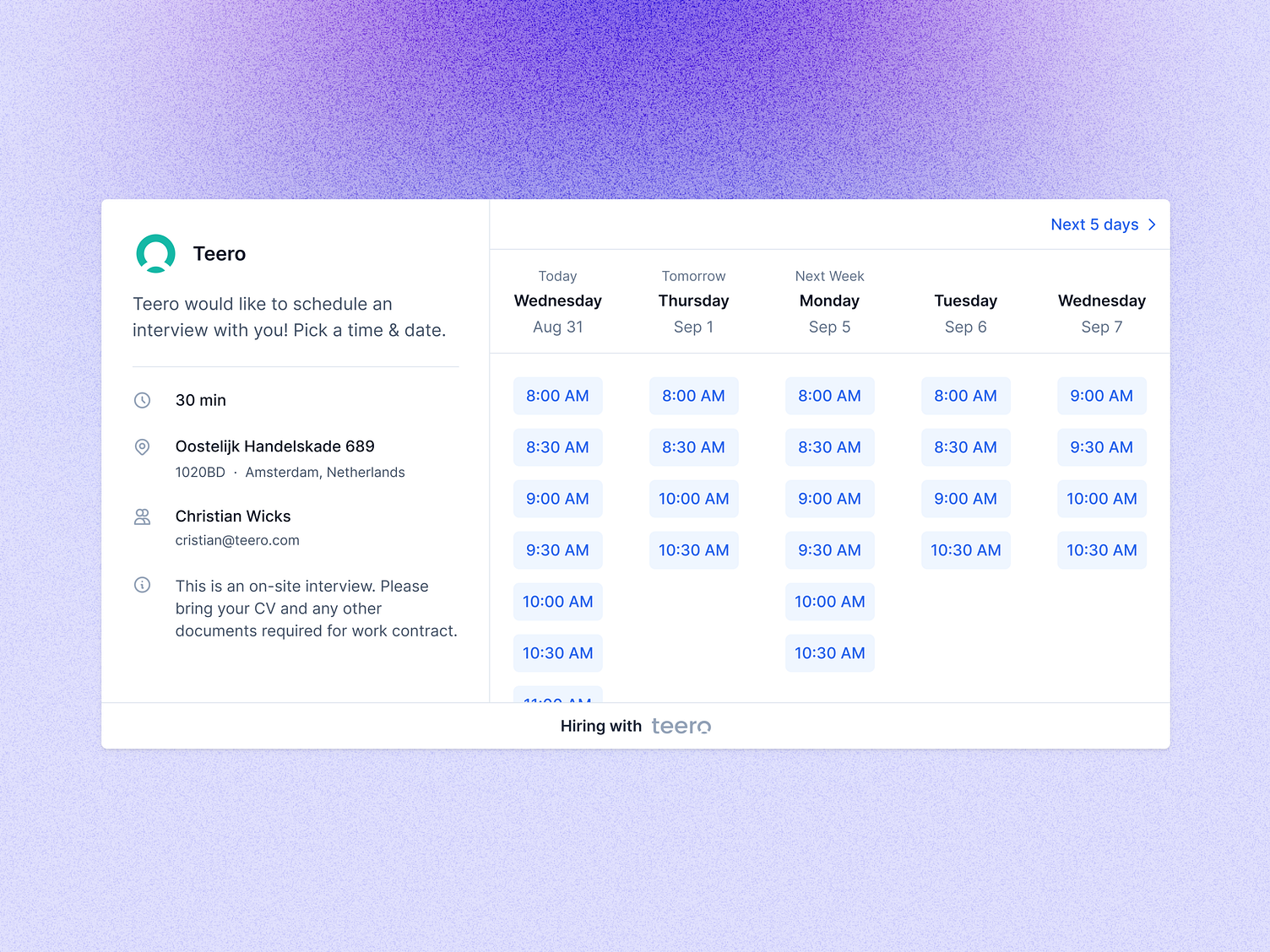This screenshot has height=952, width=1270.
Task: Select 8:30 AM on Tuesday Sep 6
Action: 965,447
